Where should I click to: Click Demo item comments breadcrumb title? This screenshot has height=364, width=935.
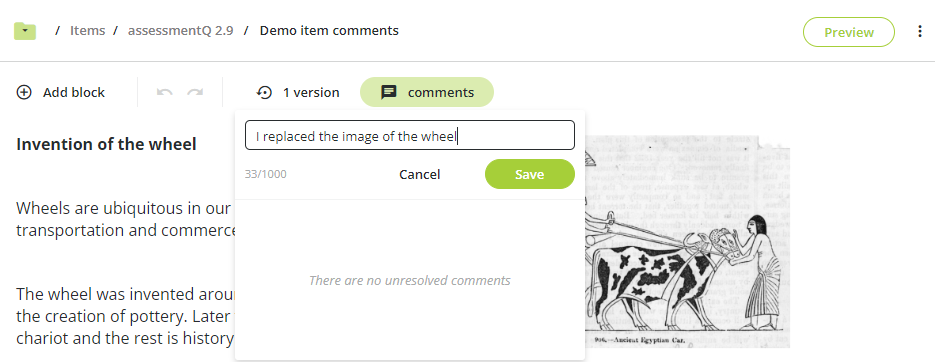coord(329,30)
